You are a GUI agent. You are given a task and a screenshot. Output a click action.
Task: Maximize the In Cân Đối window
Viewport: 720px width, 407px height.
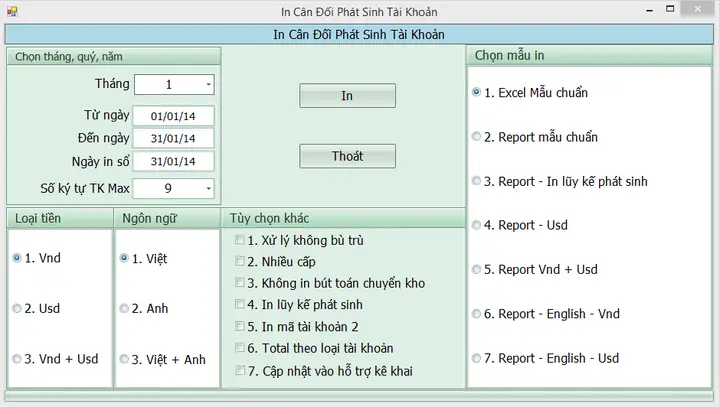coord(670,9)
